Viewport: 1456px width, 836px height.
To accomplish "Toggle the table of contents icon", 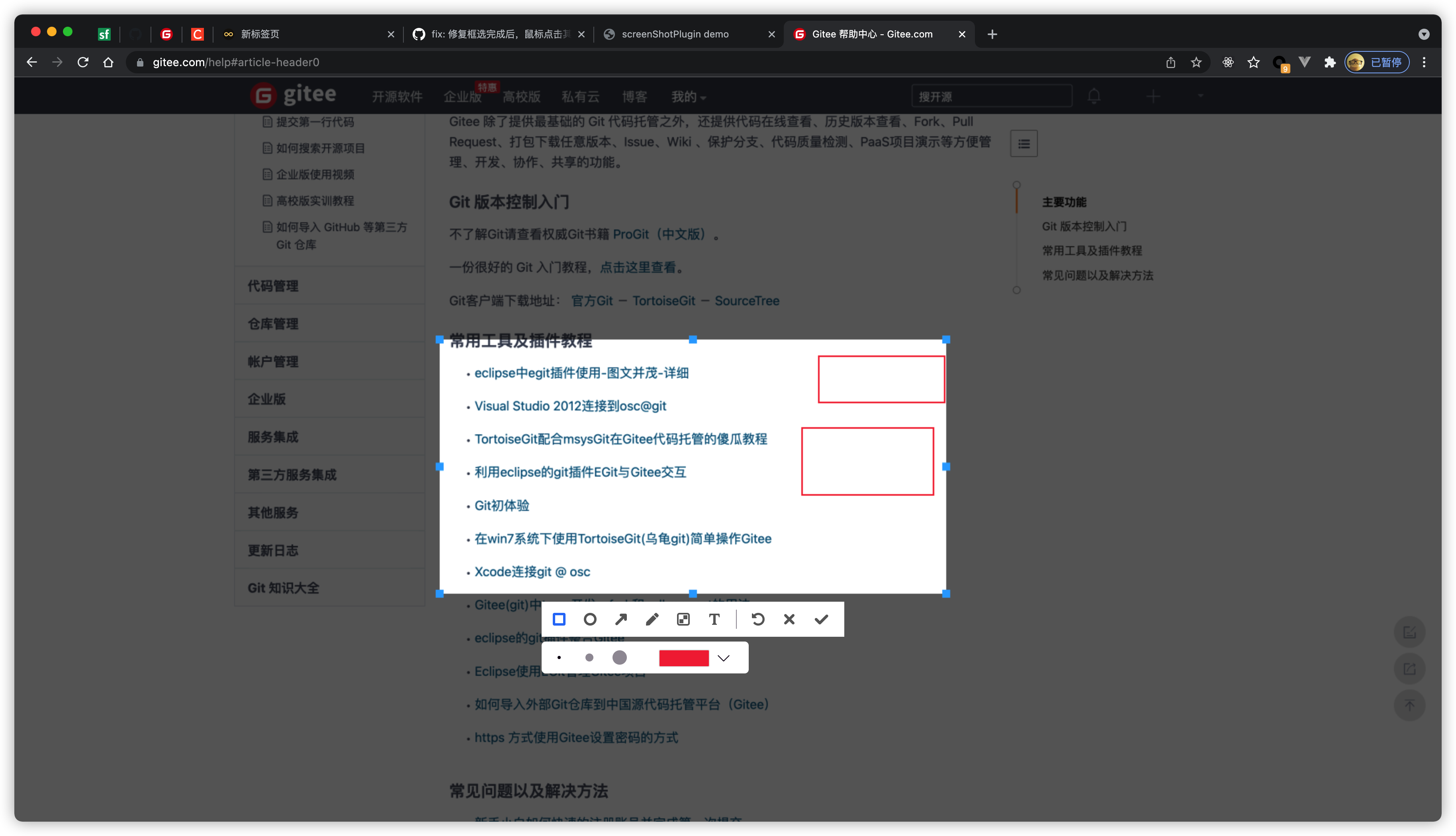I will tap(1024, 143).
